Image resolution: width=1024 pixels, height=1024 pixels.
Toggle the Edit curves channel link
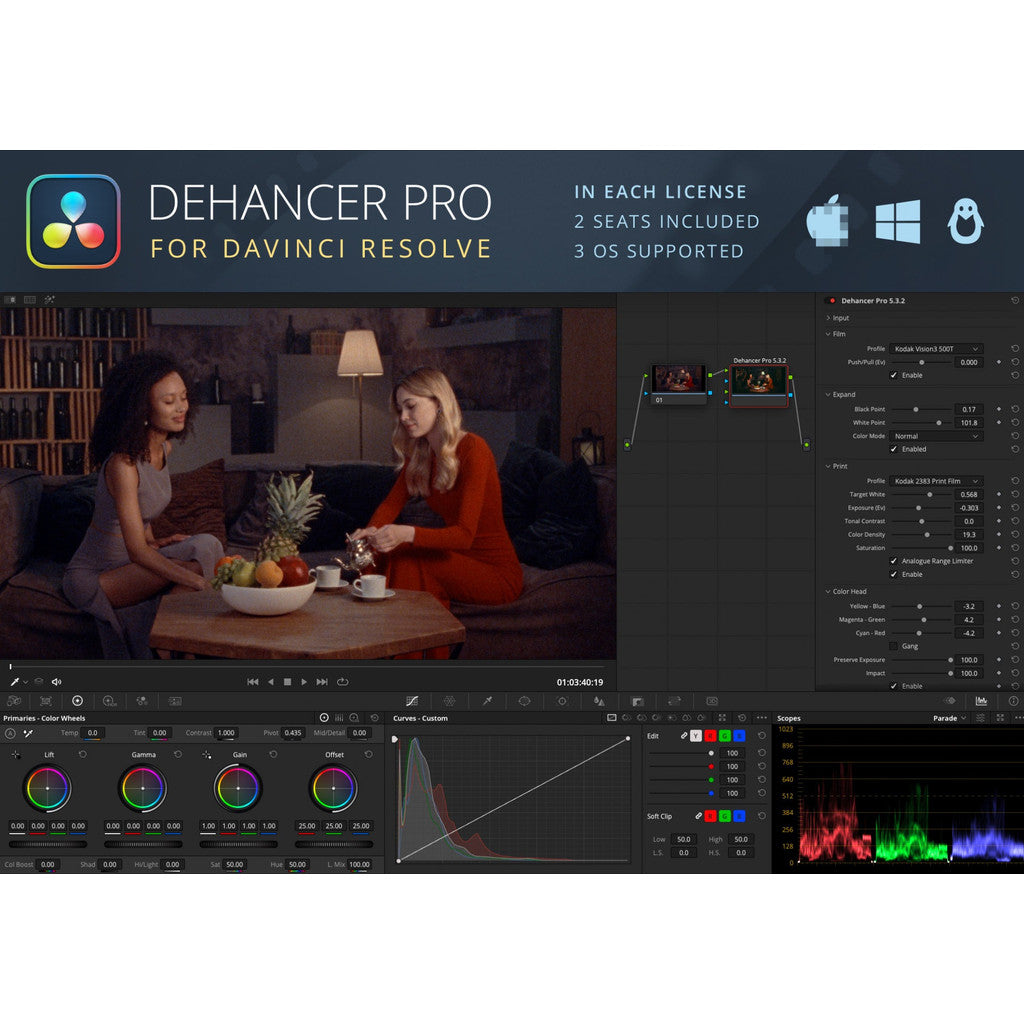point(683,736)
